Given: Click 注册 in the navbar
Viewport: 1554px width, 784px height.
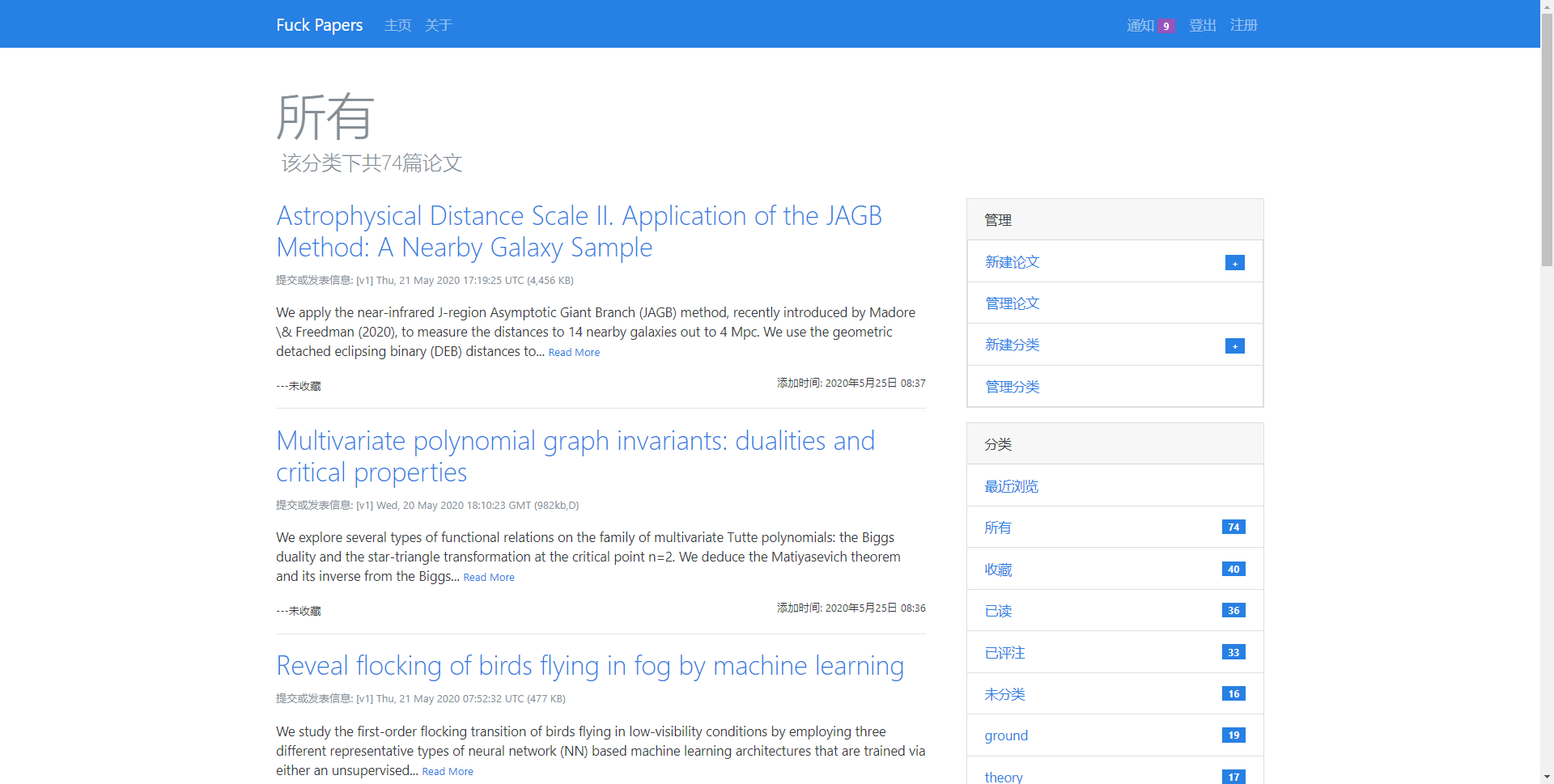Looking at the screenshot, I should pos(1243,25).
